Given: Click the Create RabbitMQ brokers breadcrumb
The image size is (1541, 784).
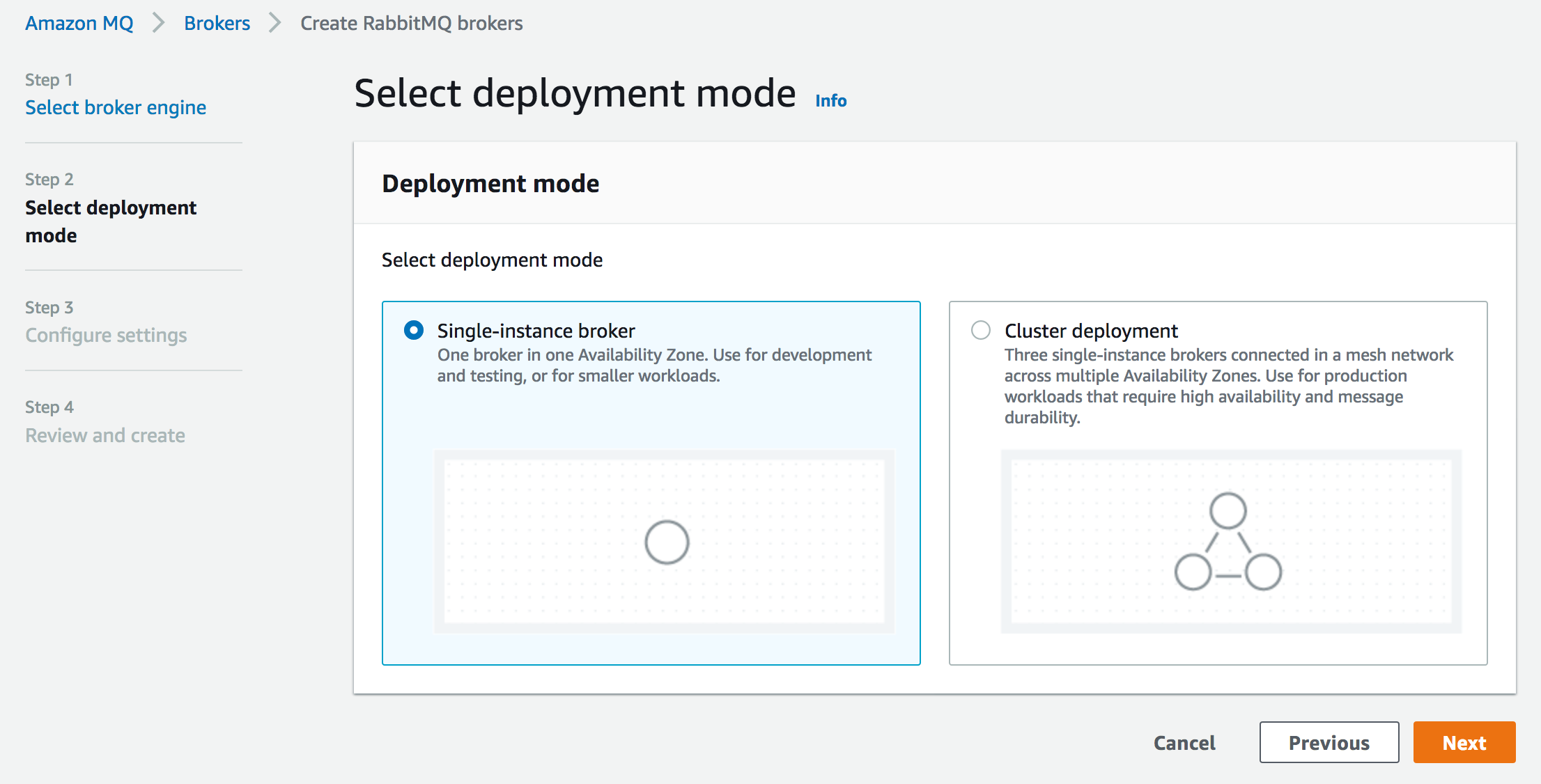Looking at the screenshot, I should [x=411, y=23].
